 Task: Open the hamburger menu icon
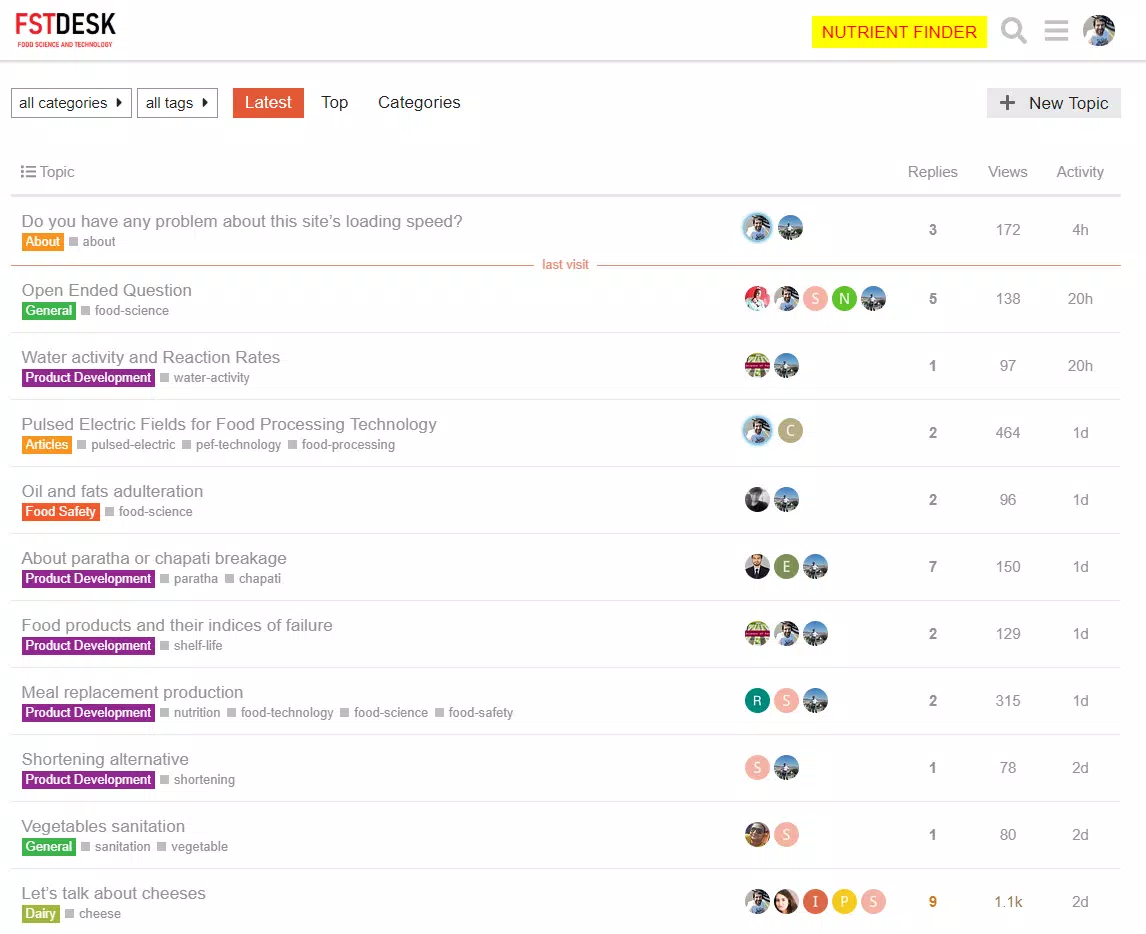click(x=1056, y=31)
